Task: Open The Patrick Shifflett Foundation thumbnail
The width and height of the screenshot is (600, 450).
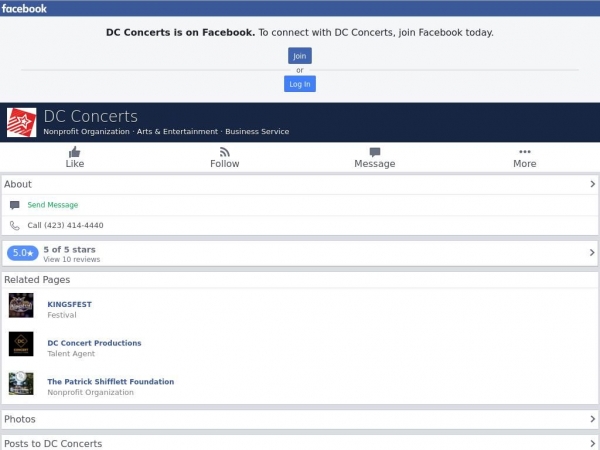Action: (21, 383)
